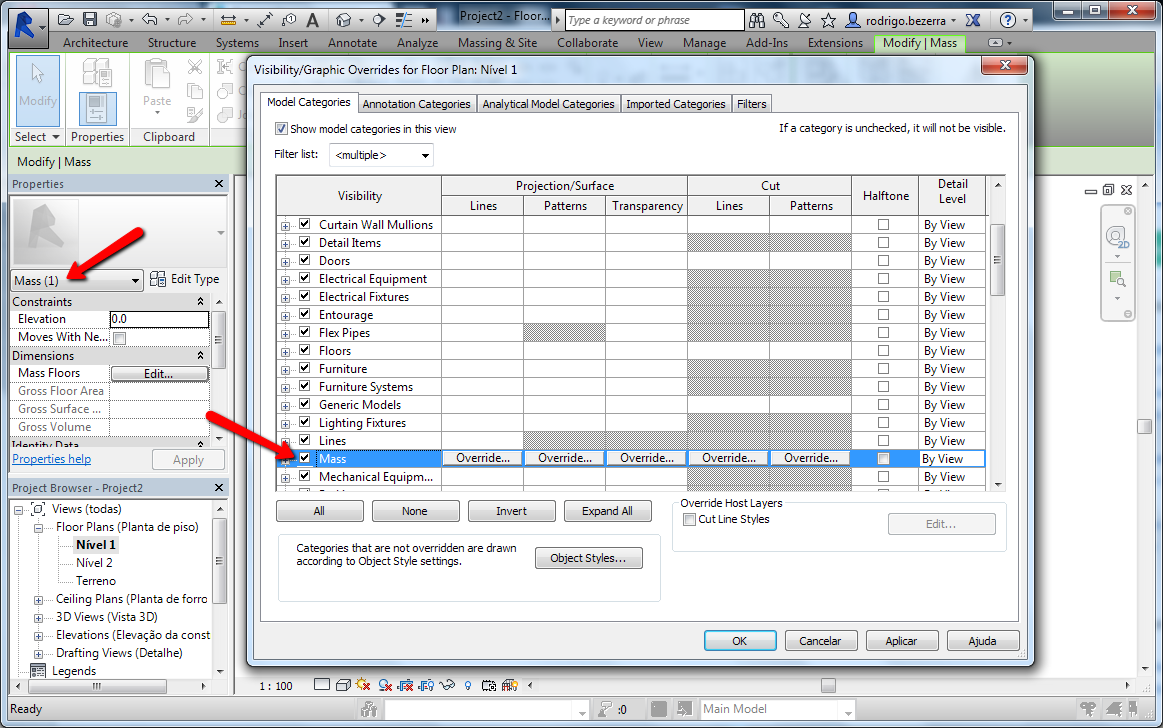Expand the Doors category tree node
This screenshot has width=1163, height=728.
(x=286, y=262)
